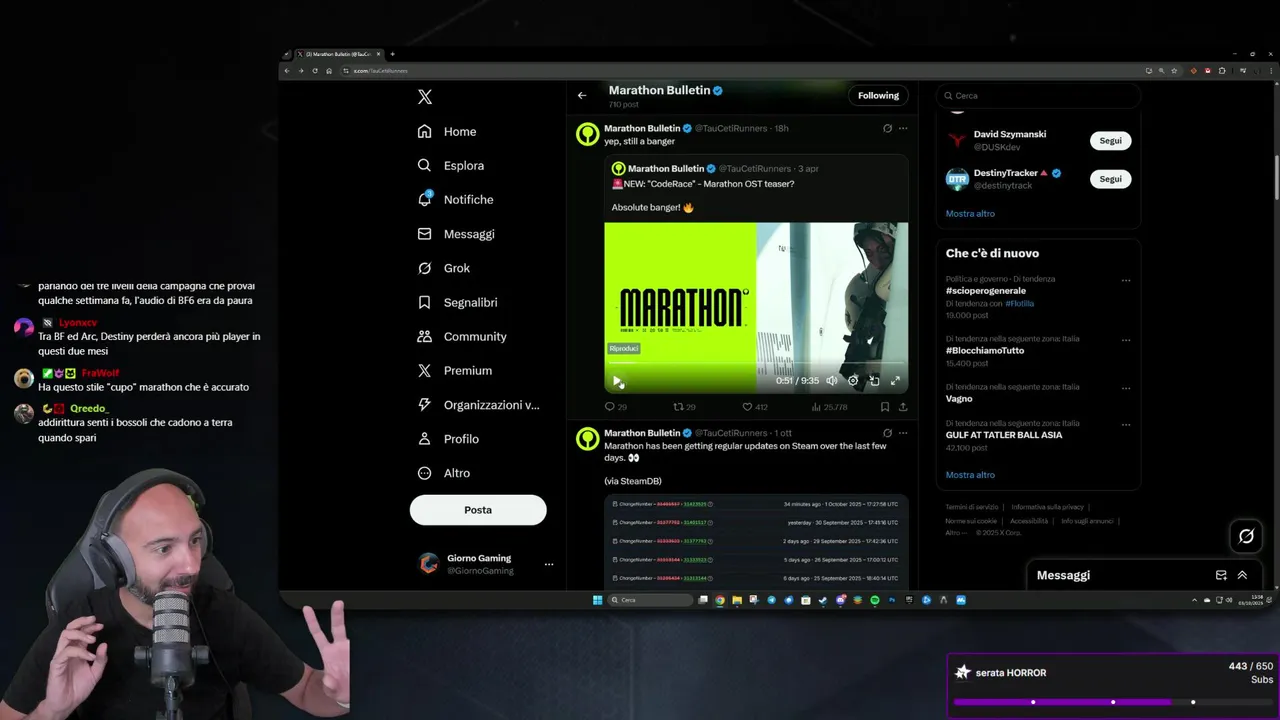Open the #scioperogenerale trend

click(986, 291)
